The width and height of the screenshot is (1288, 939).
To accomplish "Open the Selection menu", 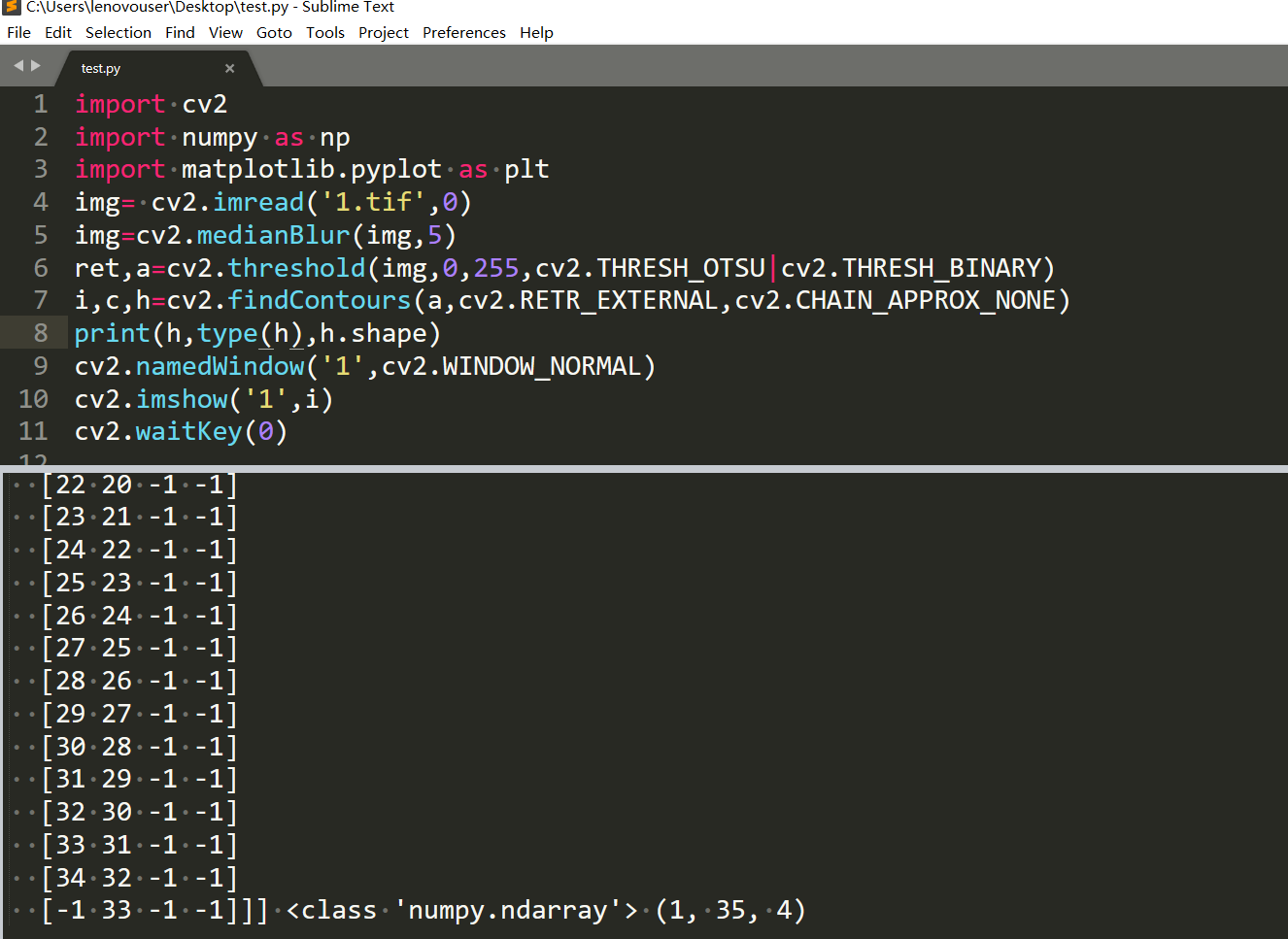I will [x=119, y=32].
